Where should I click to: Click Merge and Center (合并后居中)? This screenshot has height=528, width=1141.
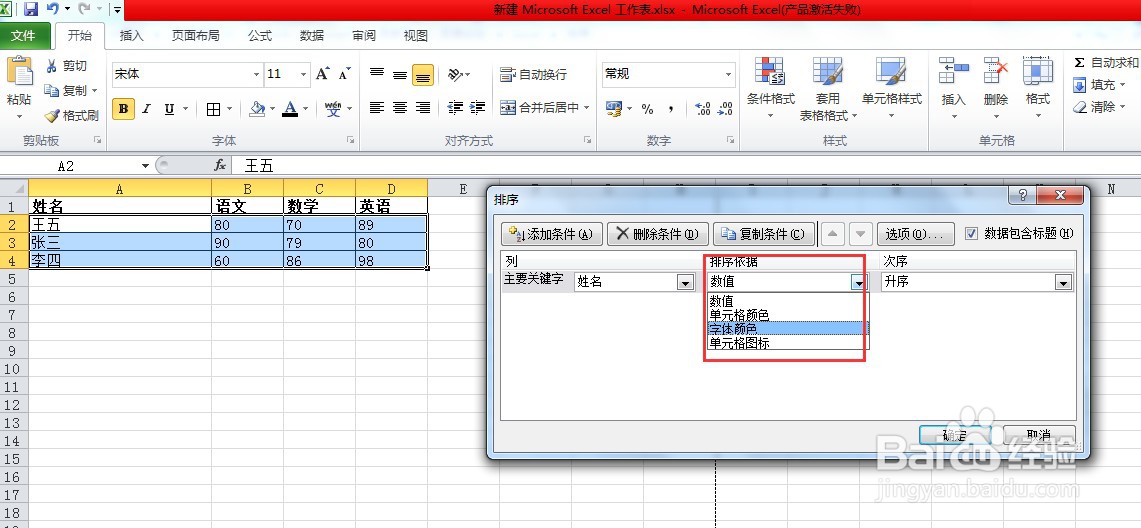pyautogui.click(x=539, y=108)
